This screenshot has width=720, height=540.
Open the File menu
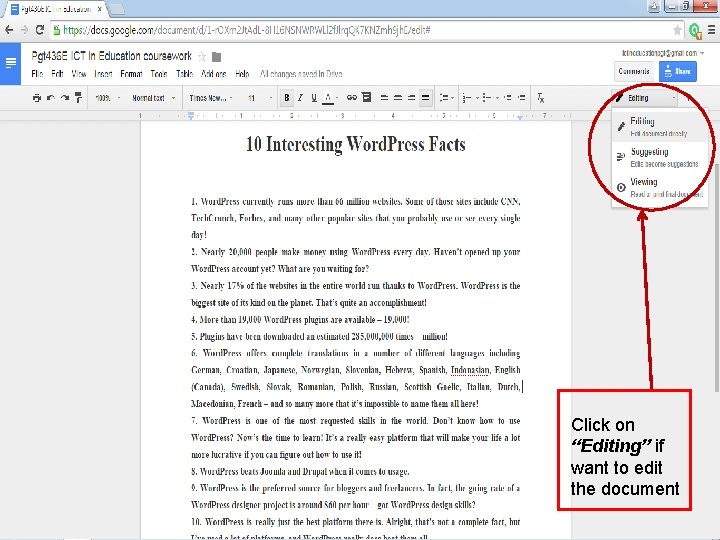click(x=37, y=73)
